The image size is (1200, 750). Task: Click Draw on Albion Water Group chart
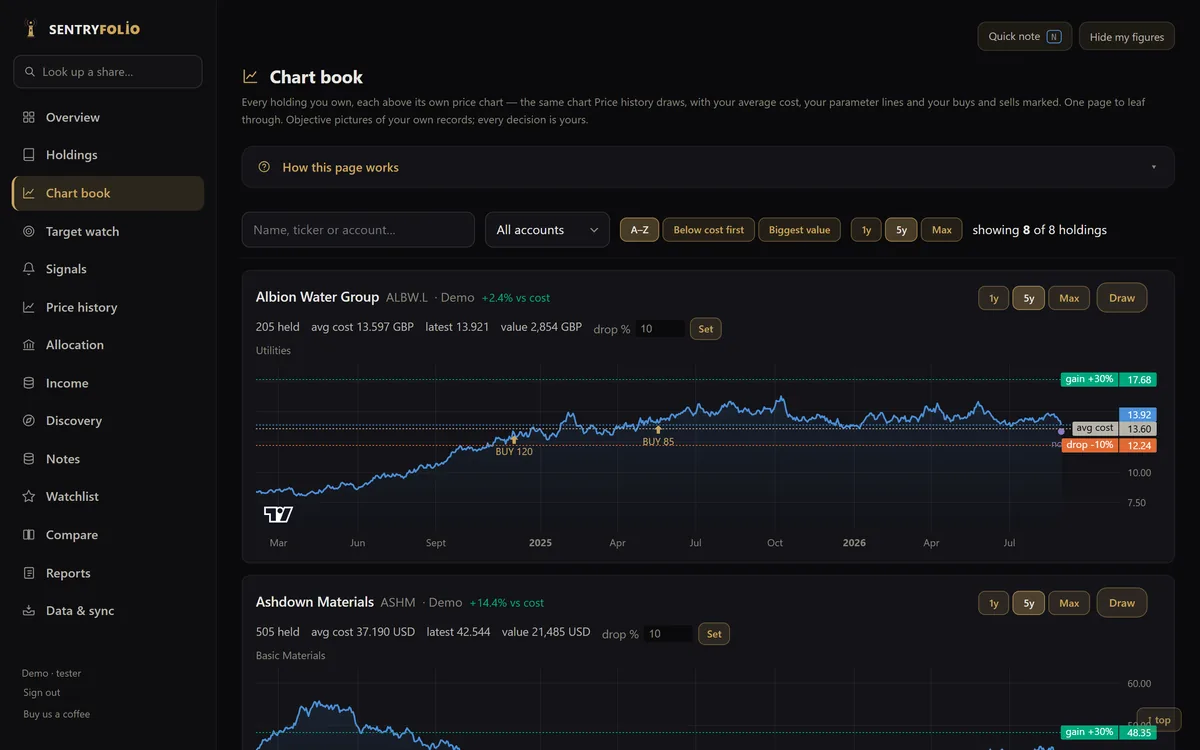[1122, 298]
